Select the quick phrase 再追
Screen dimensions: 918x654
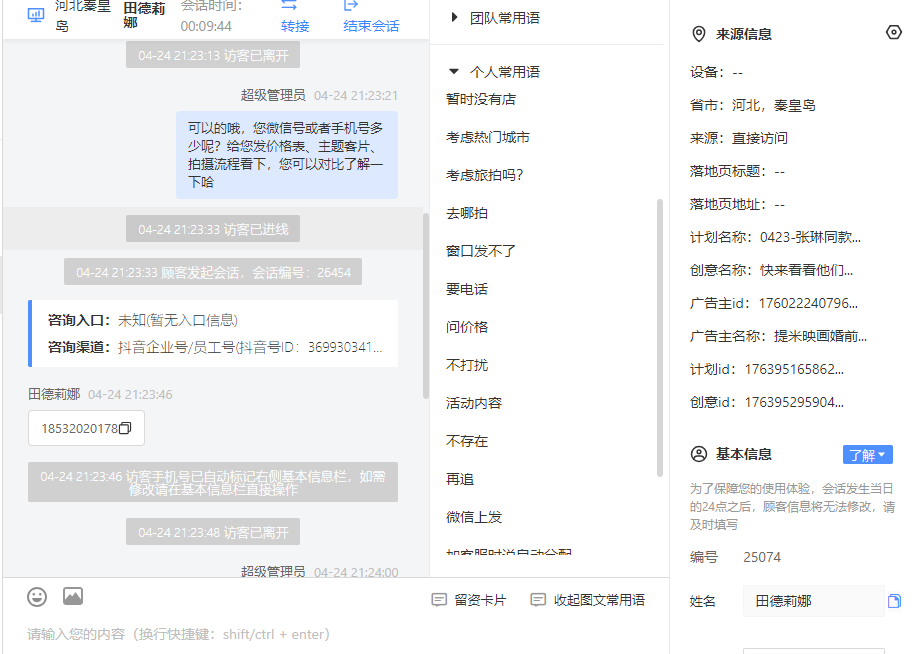460,480
